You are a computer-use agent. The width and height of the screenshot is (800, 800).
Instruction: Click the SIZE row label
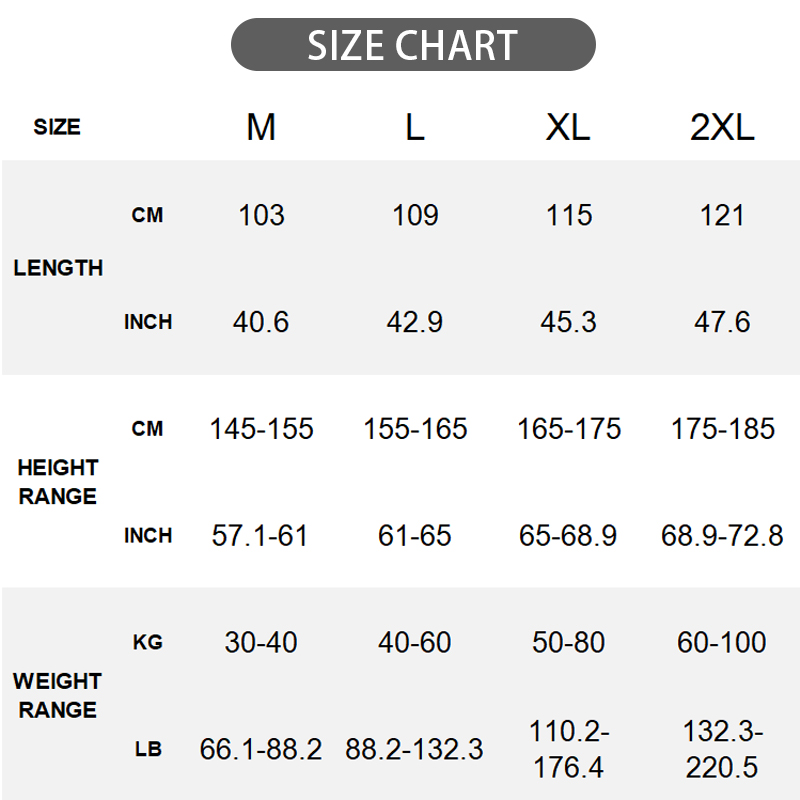click(x=57, y=127)
